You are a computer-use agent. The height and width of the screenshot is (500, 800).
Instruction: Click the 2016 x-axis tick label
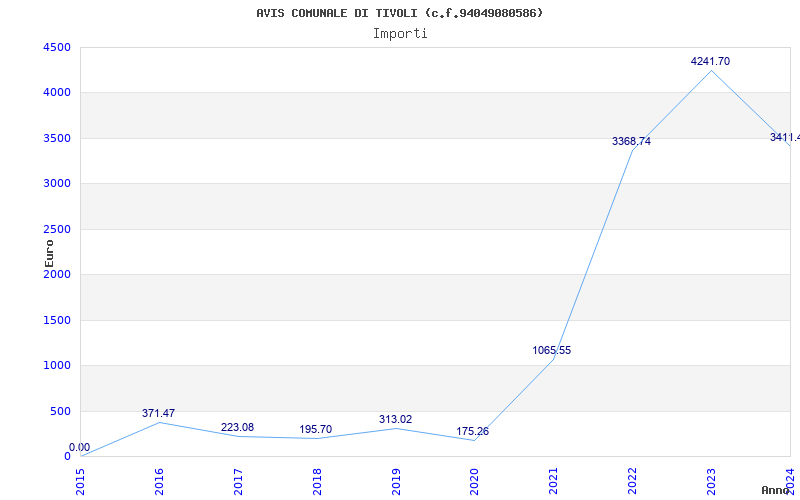tap(159, 482)
